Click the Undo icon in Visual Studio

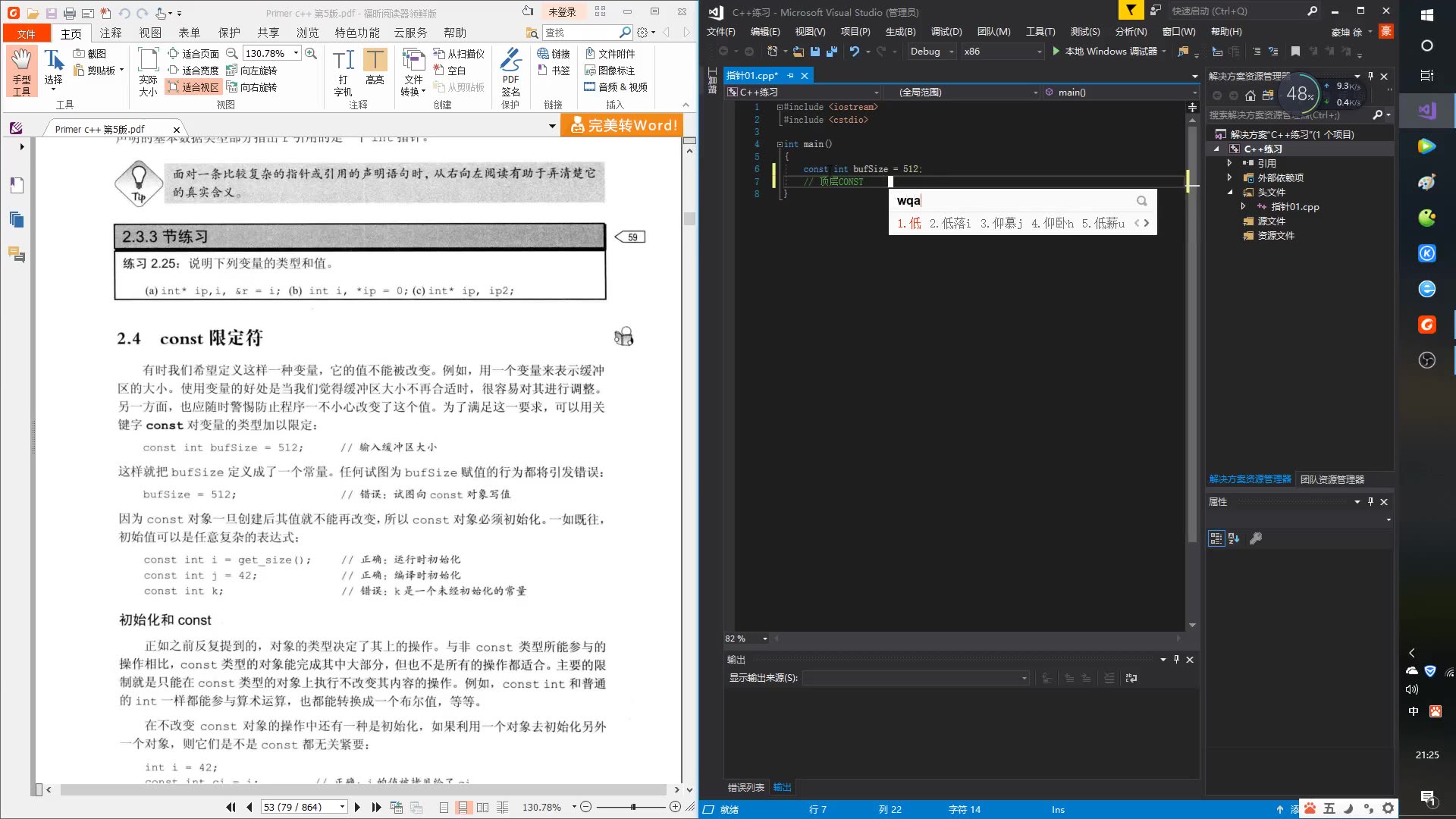pos(854,52)
